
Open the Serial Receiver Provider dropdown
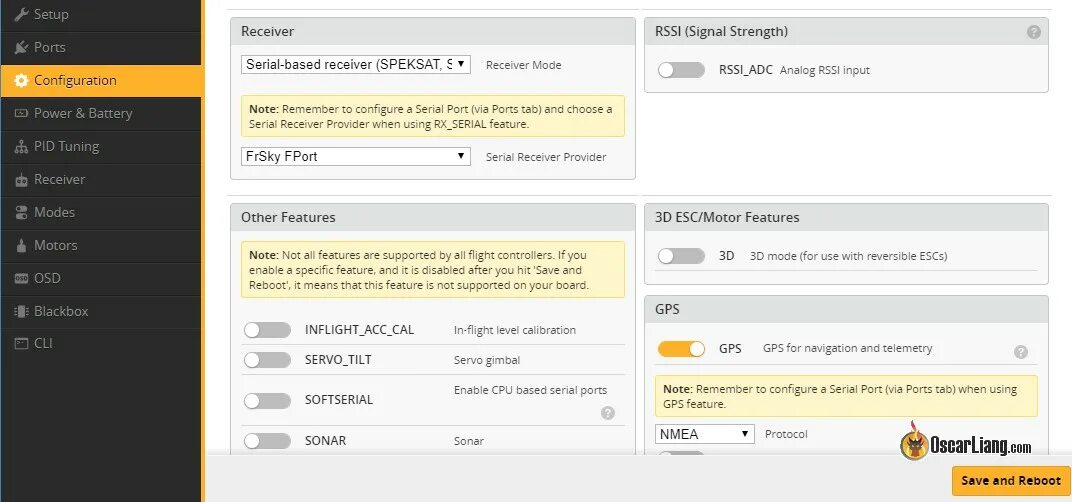[356, 156]
